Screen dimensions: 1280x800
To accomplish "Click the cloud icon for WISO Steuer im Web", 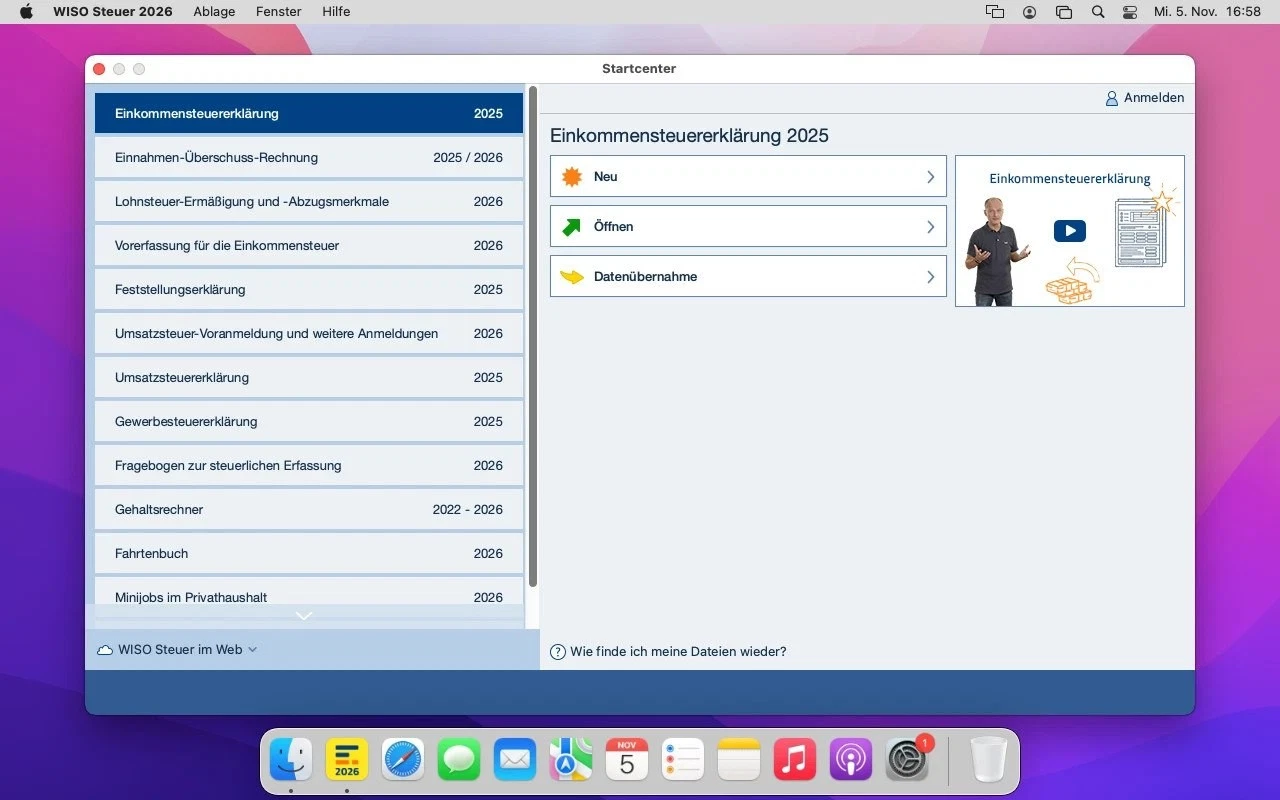I will click(105, 650).
